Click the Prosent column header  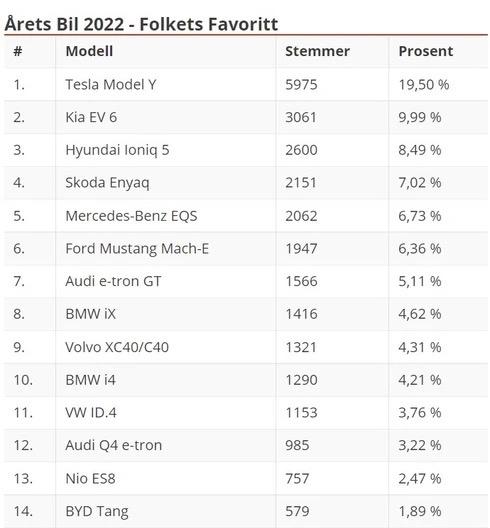tap(426, 52)
